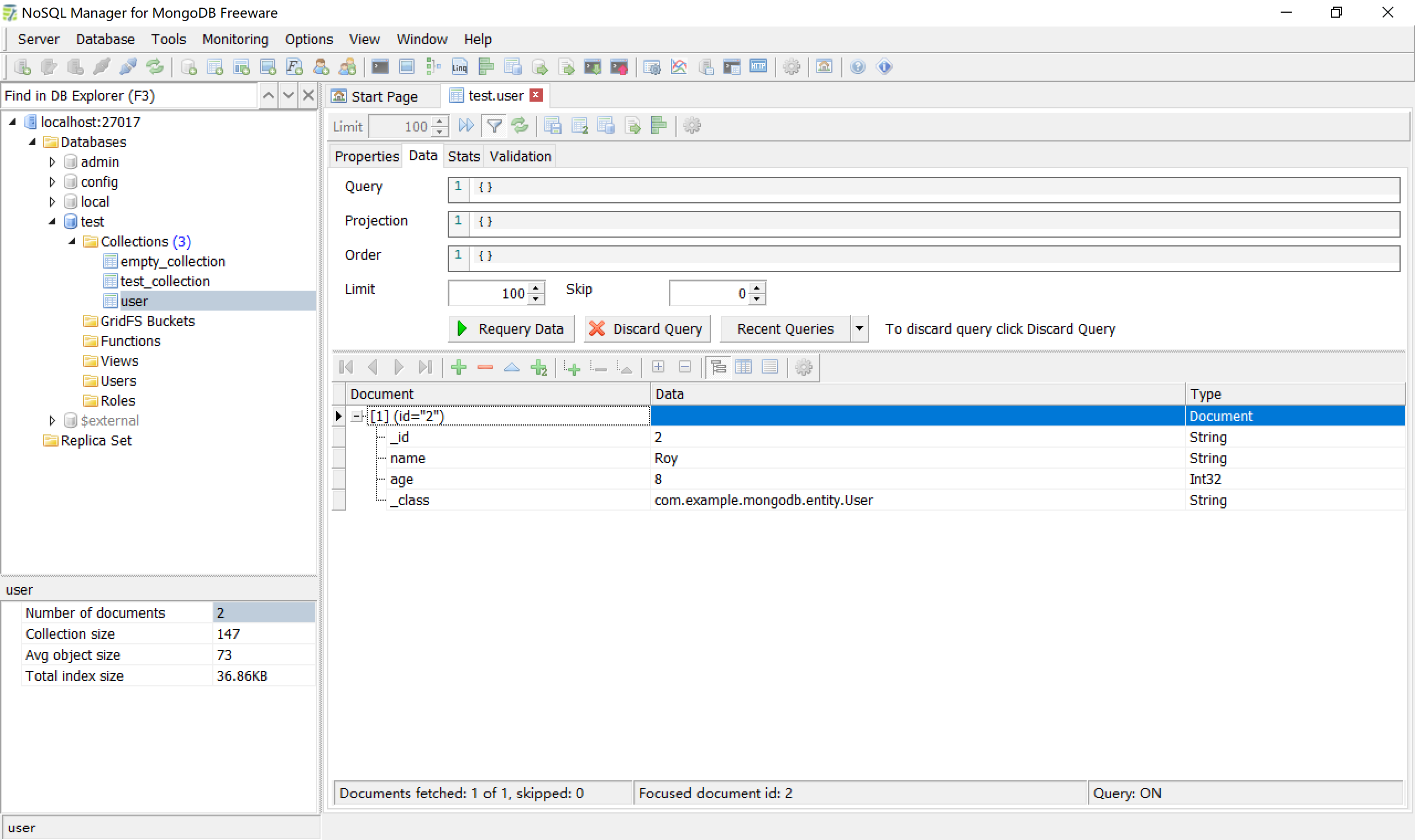This screenshot has height=840, width=1415.
Task: Switch to the Stats tab
Action: [x=463, y=156]
